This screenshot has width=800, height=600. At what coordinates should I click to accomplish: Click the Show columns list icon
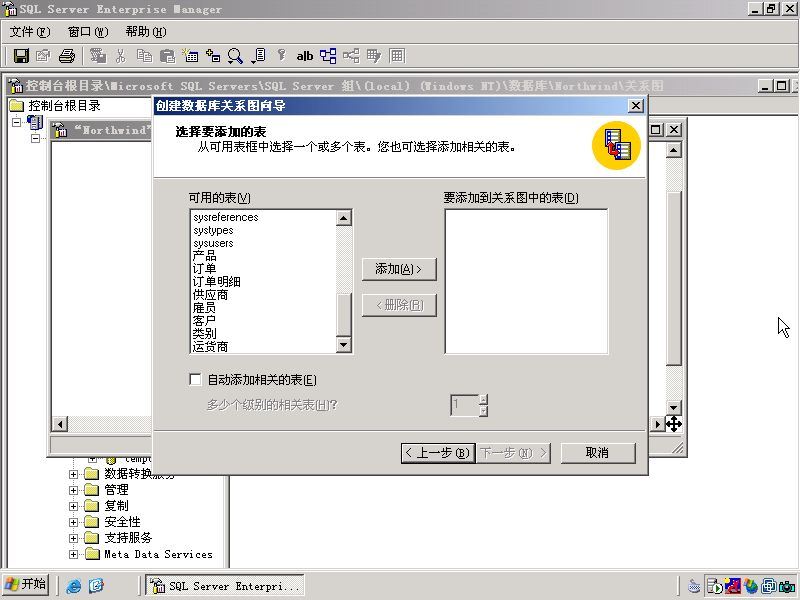click(x=259, y=56)
